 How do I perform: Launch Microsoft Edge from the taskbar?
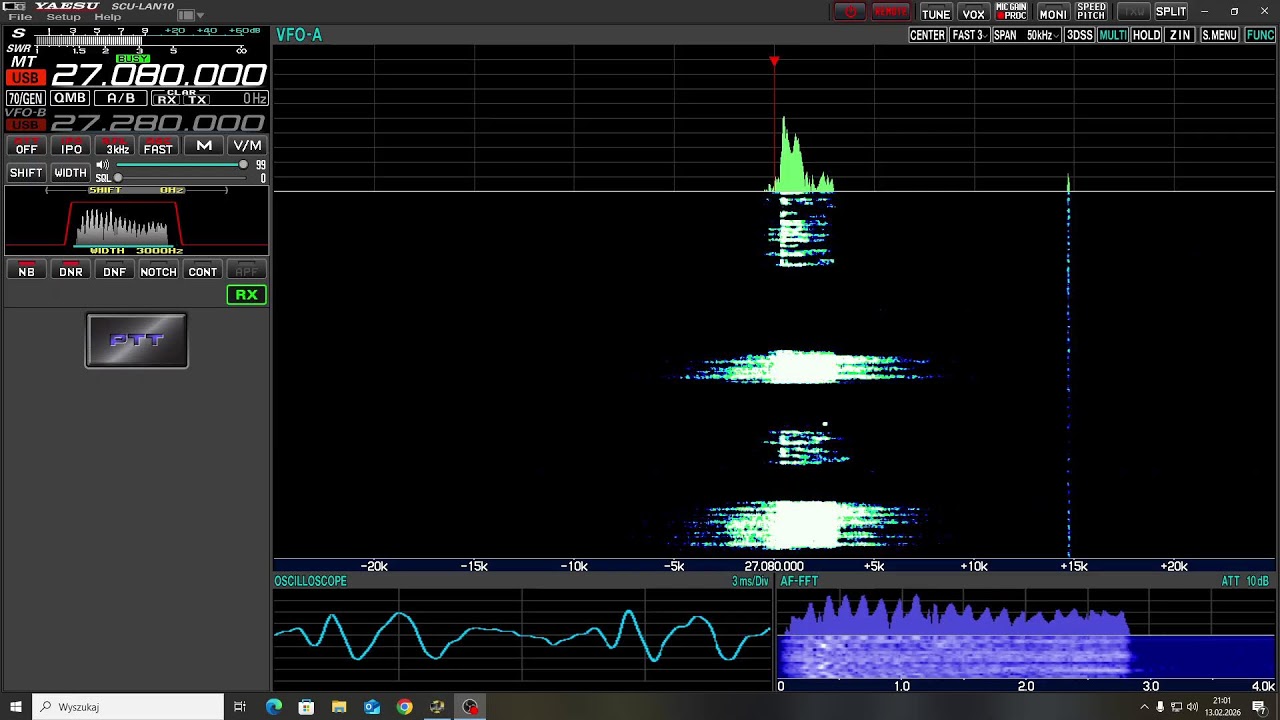click(273, 707)
